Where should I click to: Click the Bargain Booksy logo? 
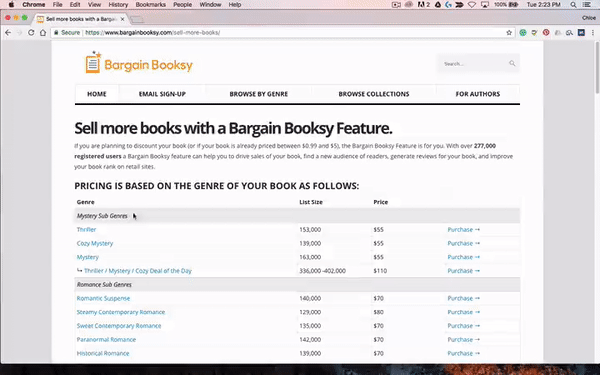click(139, 62)
